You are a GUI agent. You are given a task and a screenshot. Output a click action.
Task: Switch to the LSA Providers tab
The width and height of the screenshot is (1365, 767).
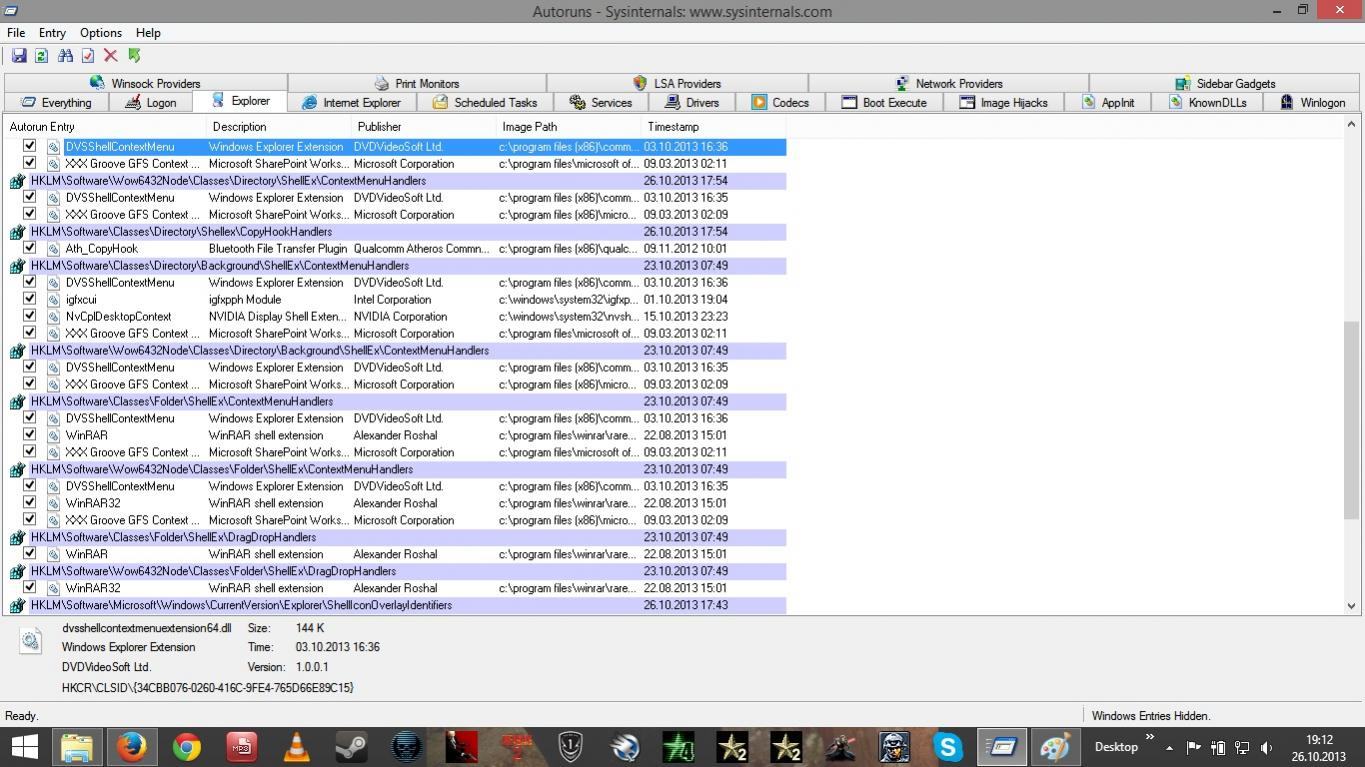click(677, 83)
